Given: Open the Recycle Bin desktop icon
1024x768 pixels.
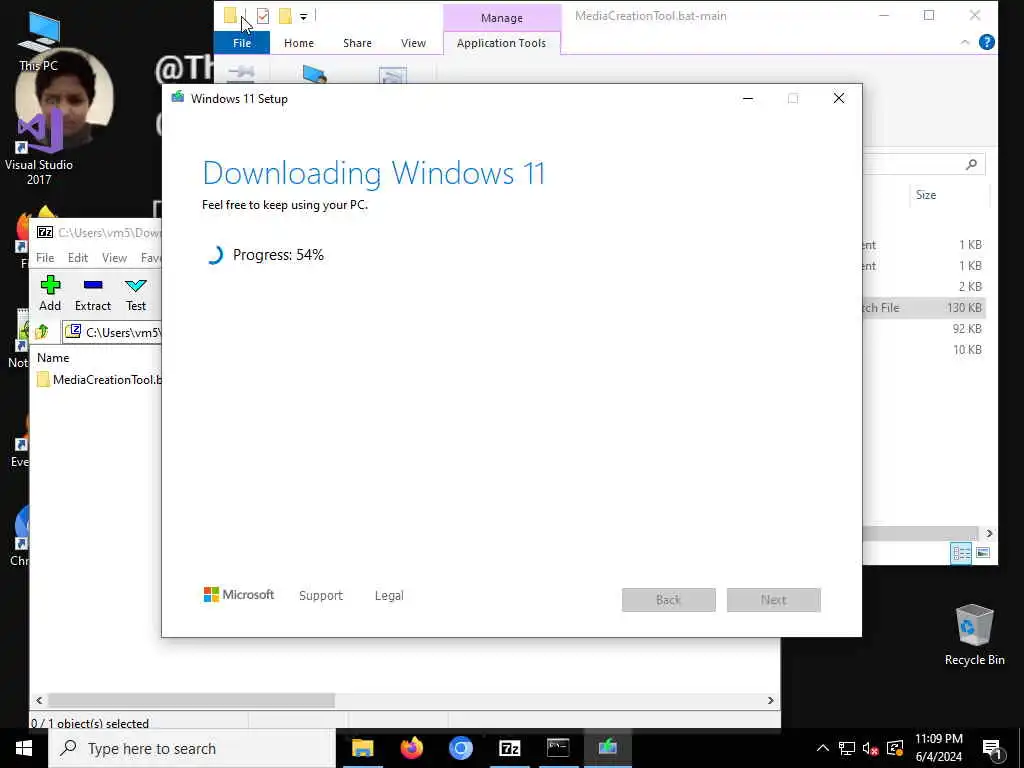Looking at the screenshot, I should pyautogui.click(x=974, y=635).
